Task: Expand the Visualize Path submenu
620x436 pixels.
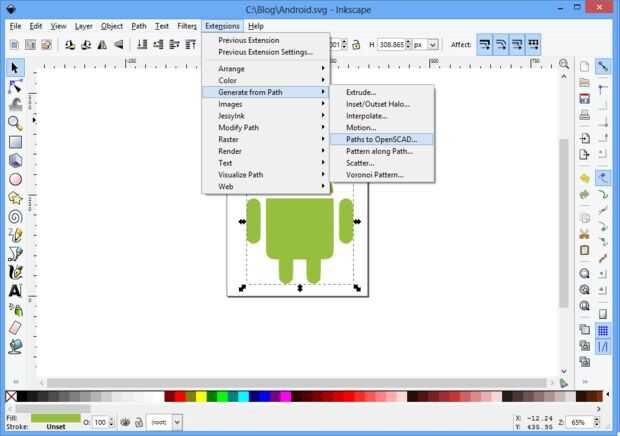Action: coord(266,175)
